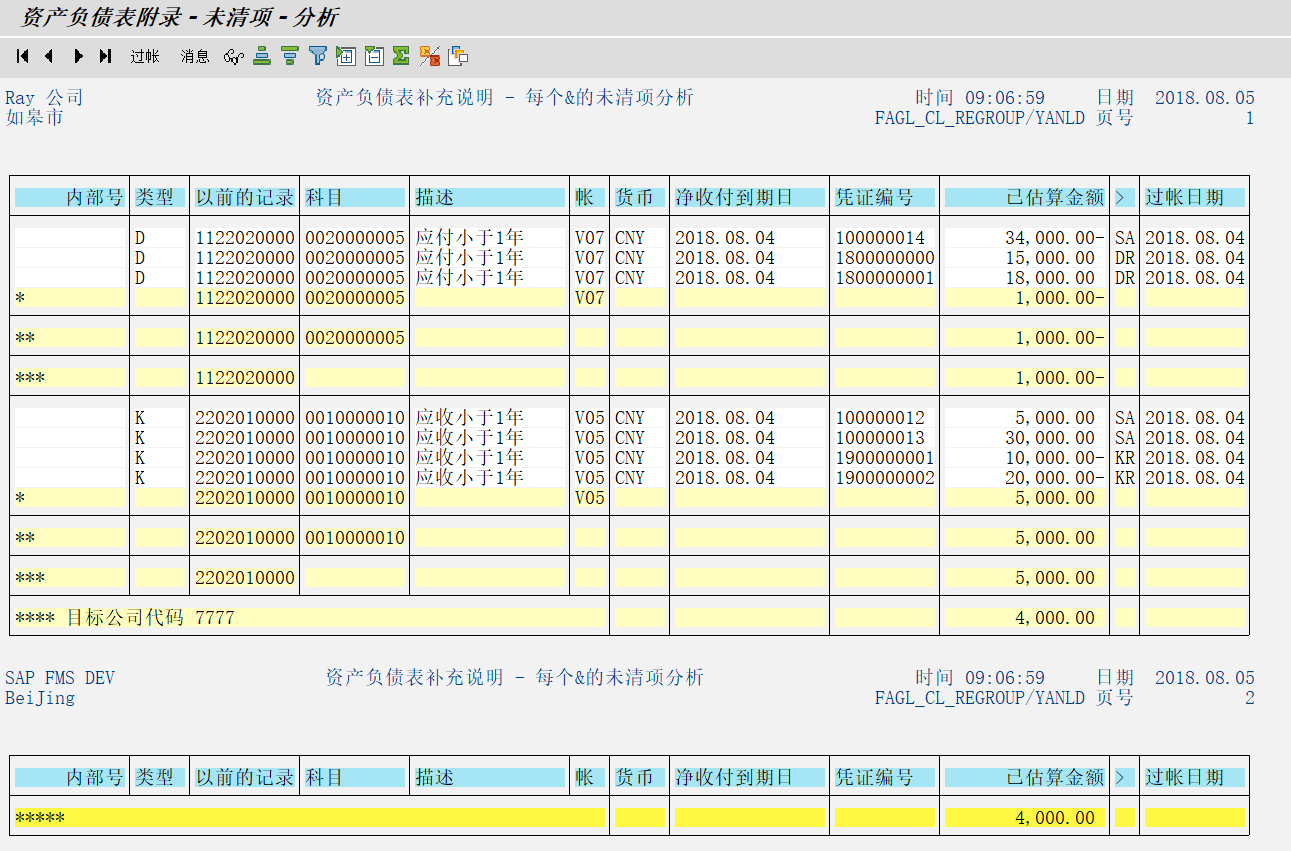
Task: Sort the list in ascending order
Action: coord(262,56)
